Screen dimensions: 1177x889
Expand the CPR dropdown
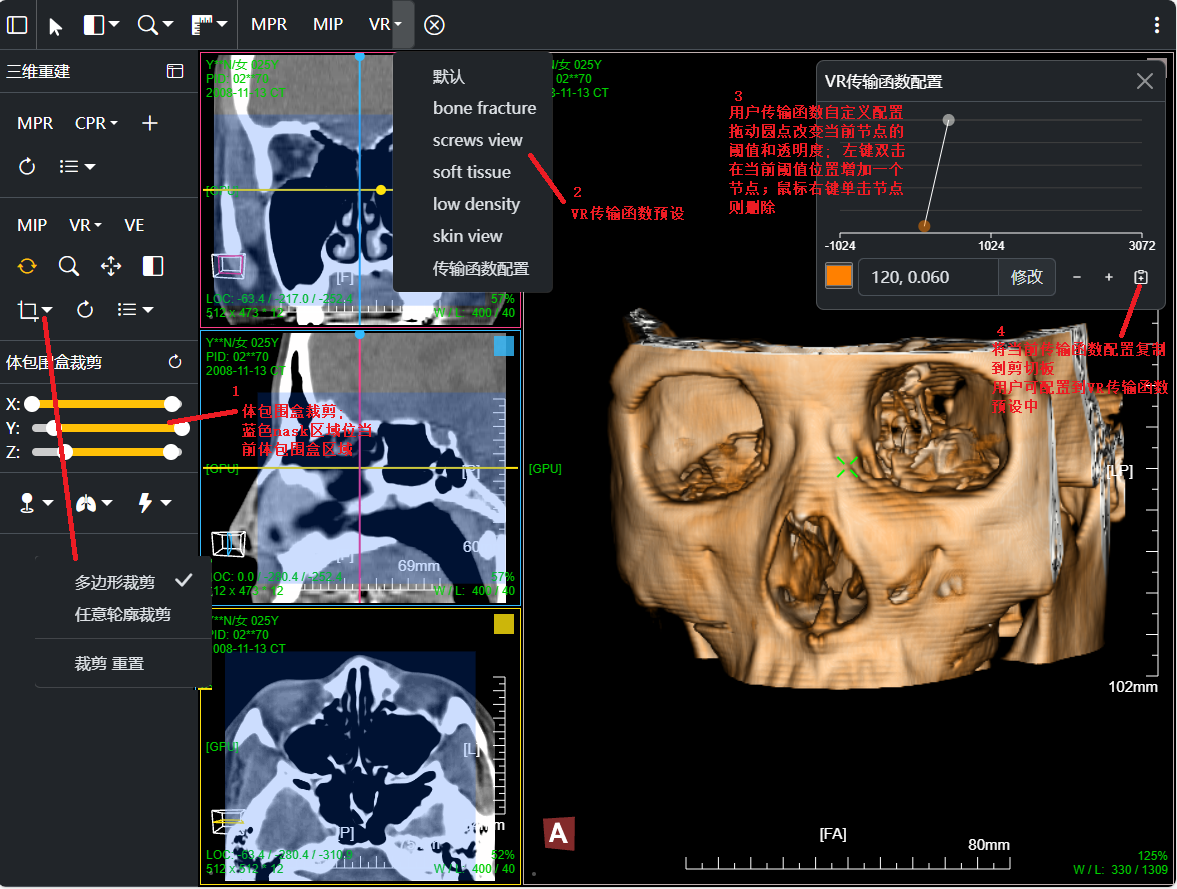96,123
